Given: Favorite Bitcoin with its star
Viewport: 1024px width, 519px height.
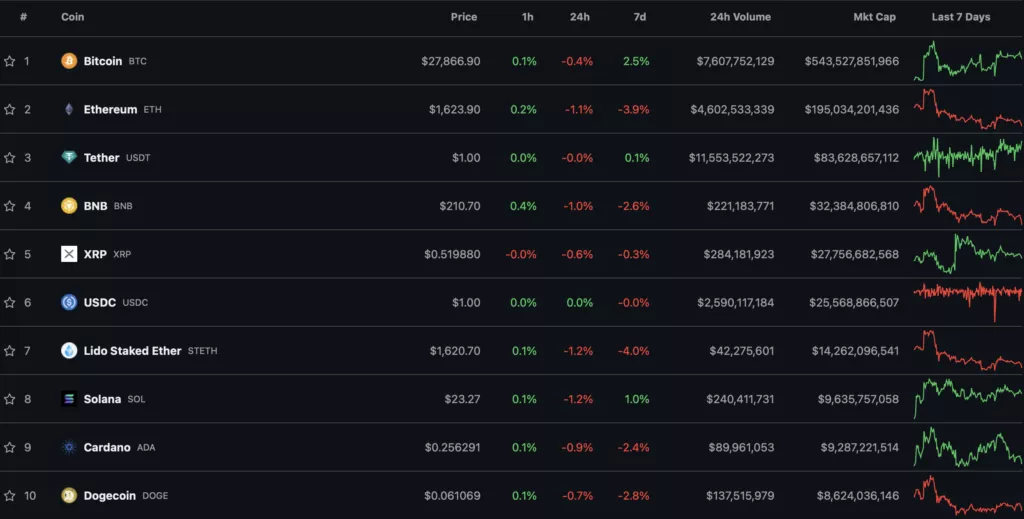Looking at the screenshot, I should click(x=10, y=61).
